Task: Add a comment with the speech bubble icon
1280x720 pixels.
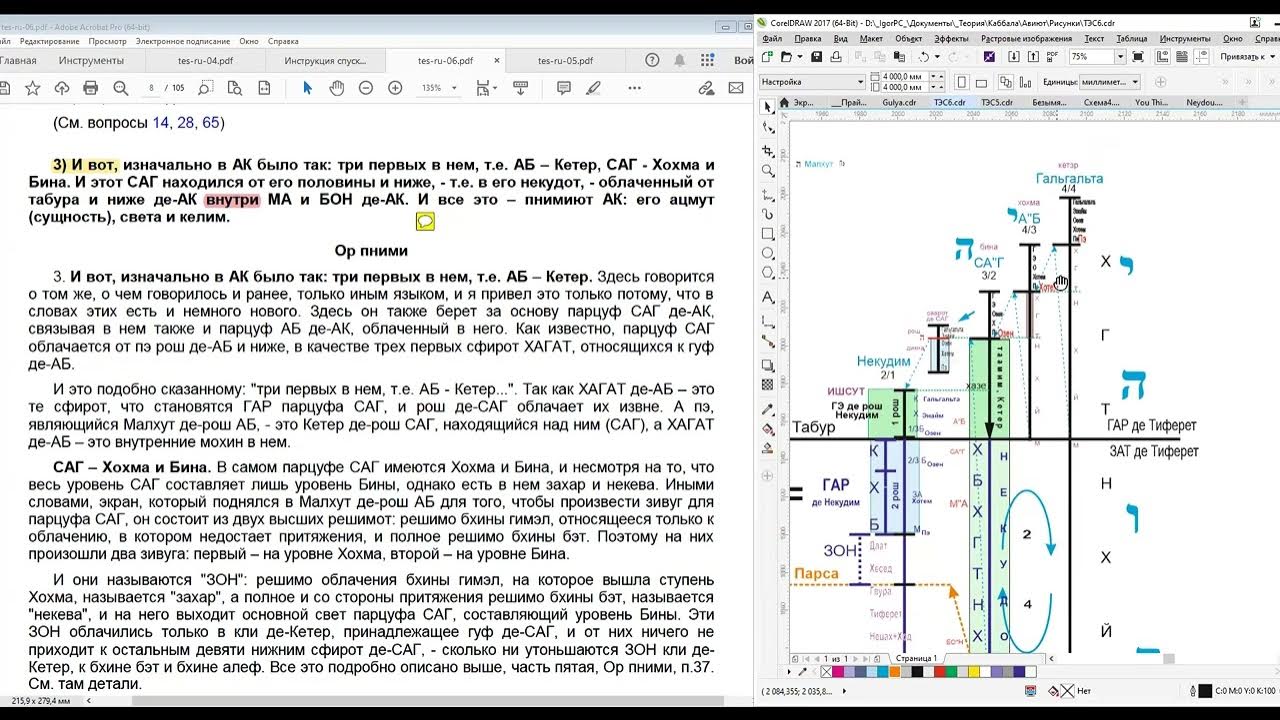Action: (564, 88)
